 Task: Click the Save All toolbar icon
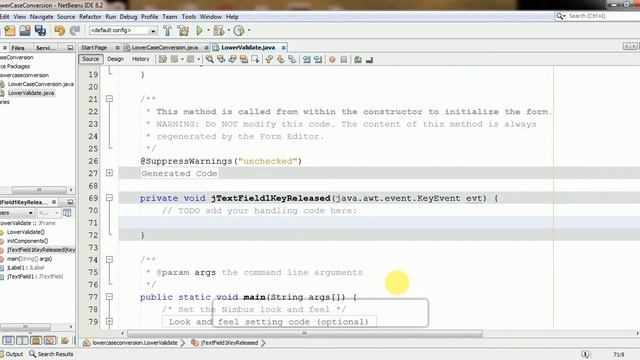[x=40, y=31]
